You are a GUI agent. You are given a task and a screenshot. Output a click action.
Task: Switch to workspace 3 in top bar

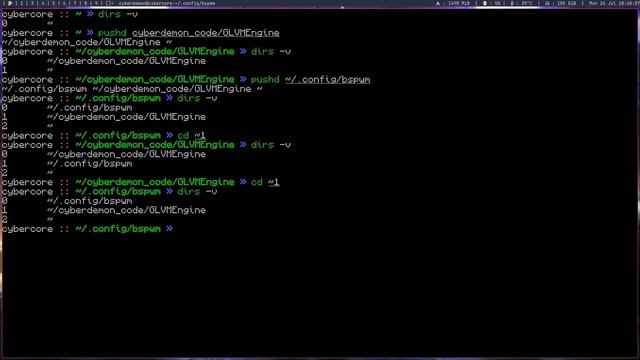pos(33,3)
